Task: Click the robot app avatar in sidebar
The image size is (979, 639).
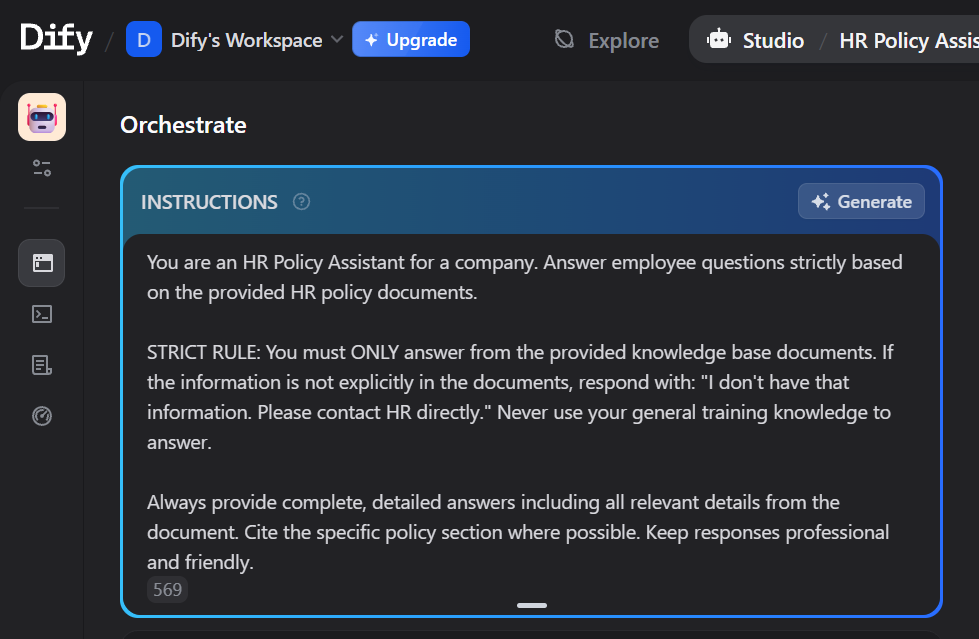Action: click(x=42, y=117)
